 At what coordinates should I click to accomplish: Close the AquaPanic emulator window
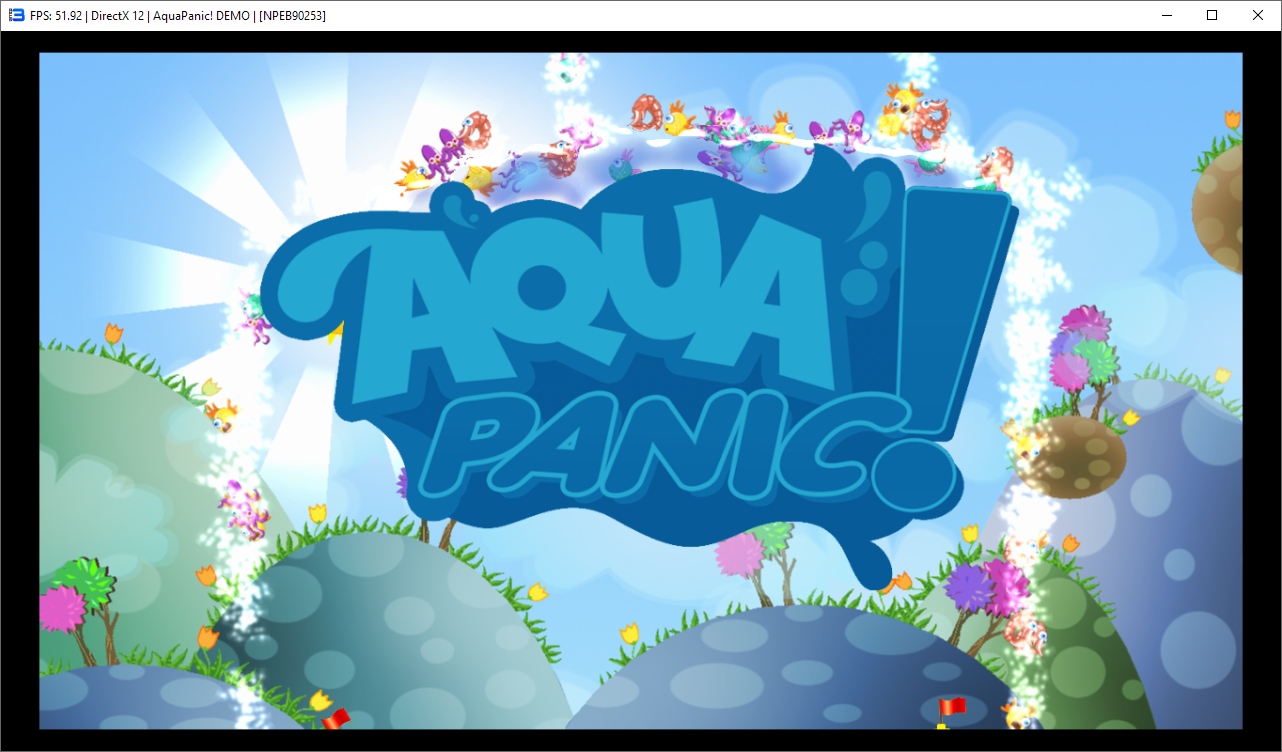[1258, 15]
